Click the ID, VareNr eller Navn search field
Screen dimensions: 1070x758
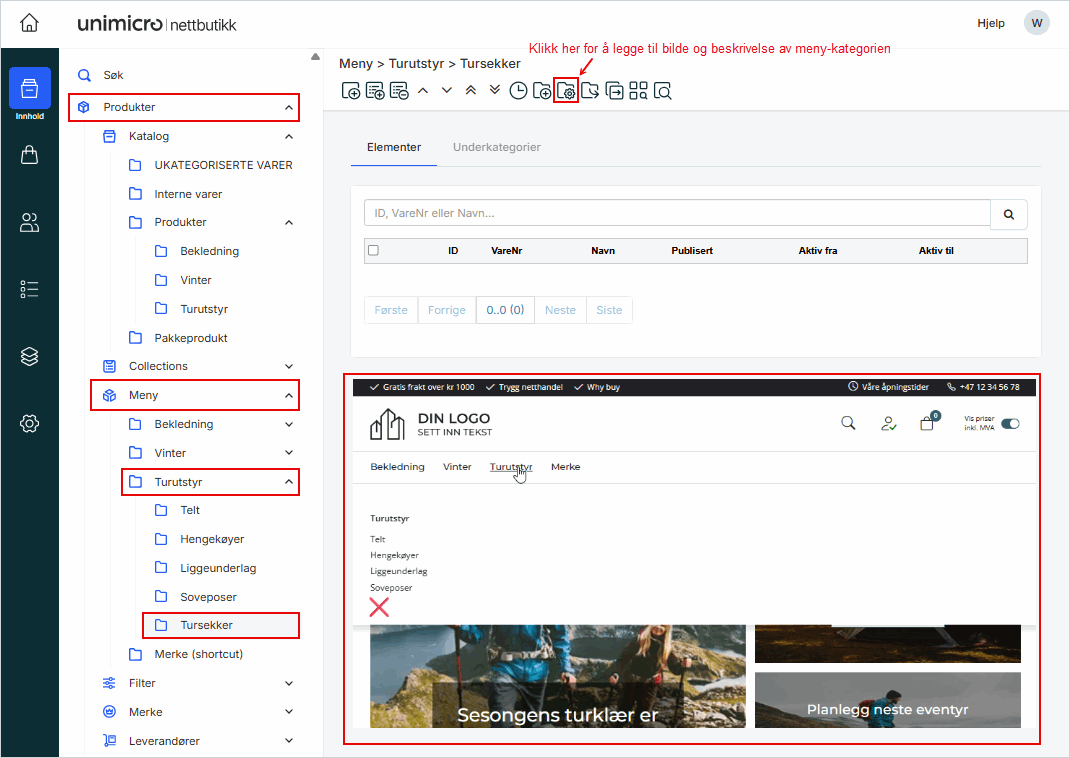pyautogui.click(x=677, y=213)
